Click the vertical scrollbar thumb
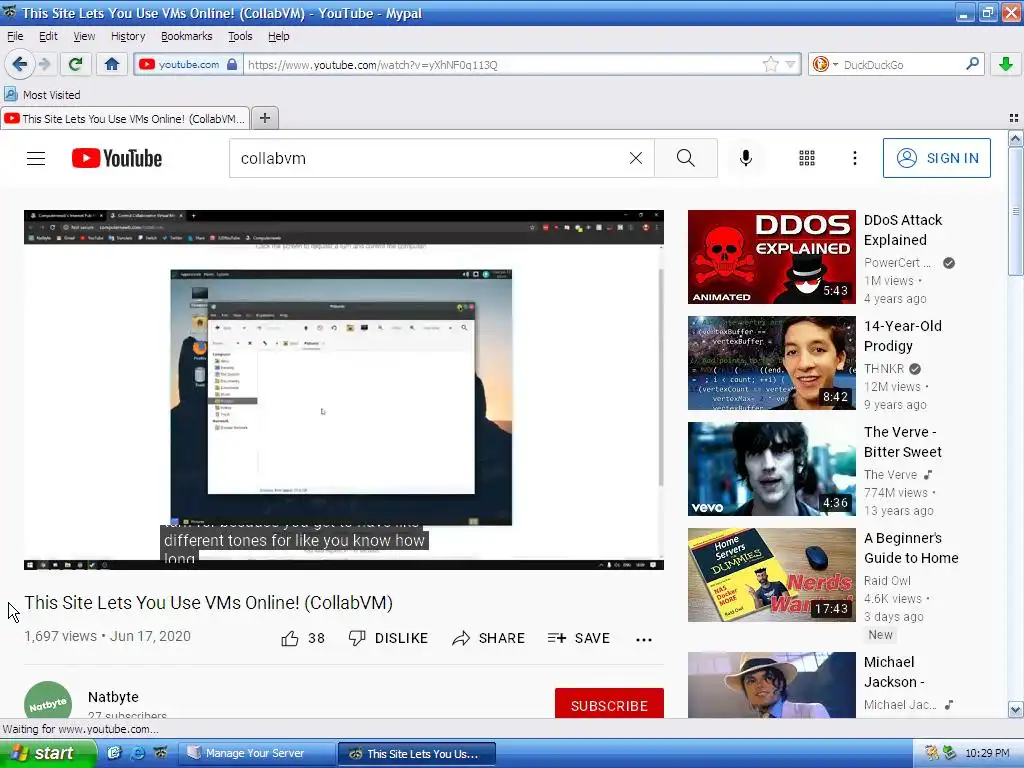Image resolution: width=1024 pixels, height=768 pixels. [1015, 212]
